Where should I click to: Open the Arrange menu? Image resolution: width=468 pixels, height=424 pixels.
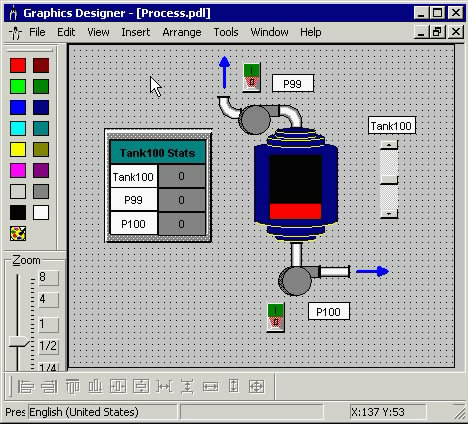coord(182,32)
